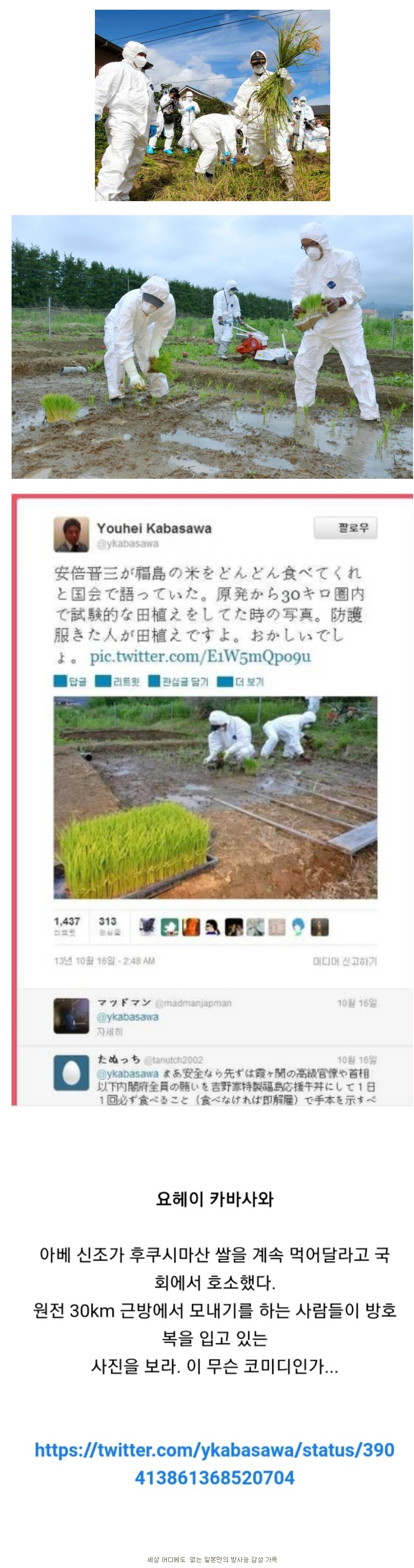View the 313 favorites count
The image size is (414, 1568).
107,926
